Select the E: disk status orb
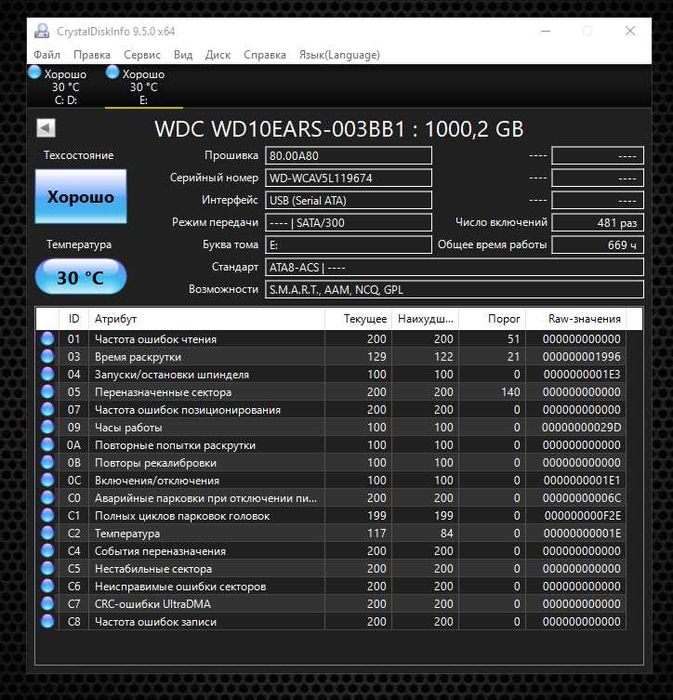This screenshot has height=700, width=673. point(112,72)
